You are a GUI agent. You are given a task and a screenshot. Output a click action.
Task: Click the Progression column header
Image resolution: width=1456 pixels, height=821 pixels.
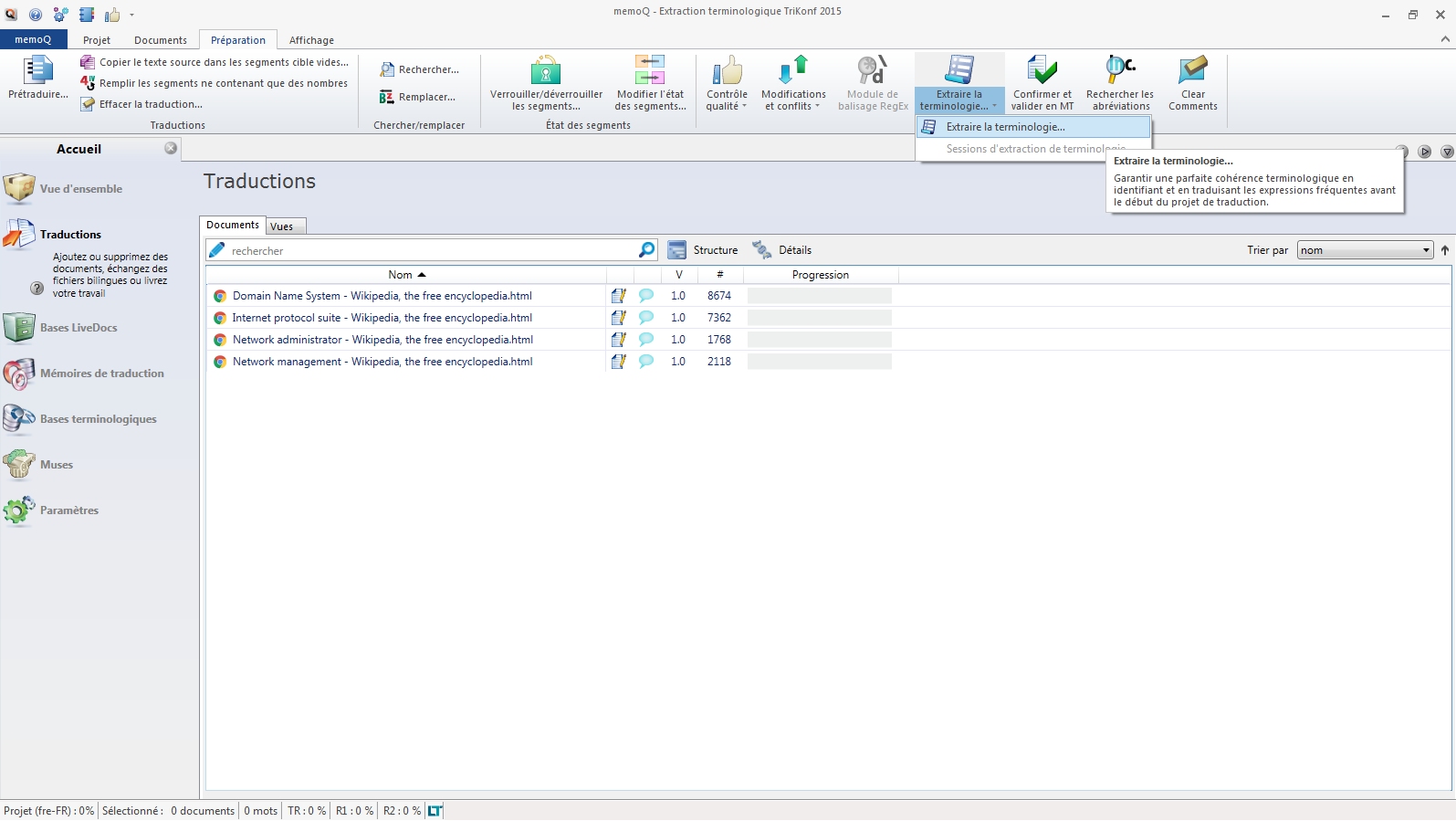pos(821,275)
